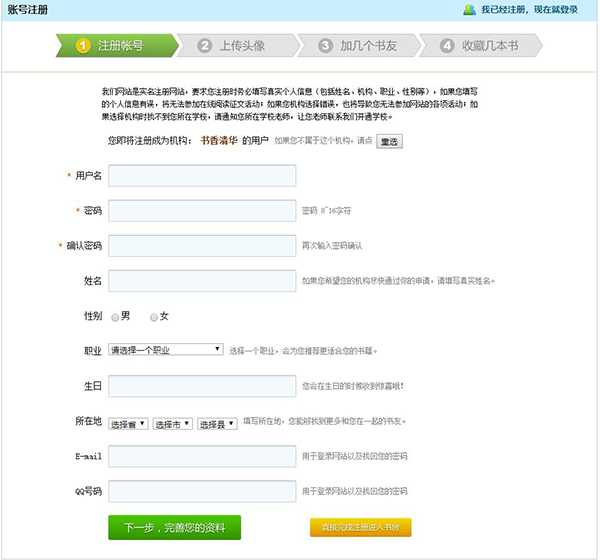Screen dimensions: 600x560
Task: Focus the 用户名 input field
Action: click(x=202, y=176)
